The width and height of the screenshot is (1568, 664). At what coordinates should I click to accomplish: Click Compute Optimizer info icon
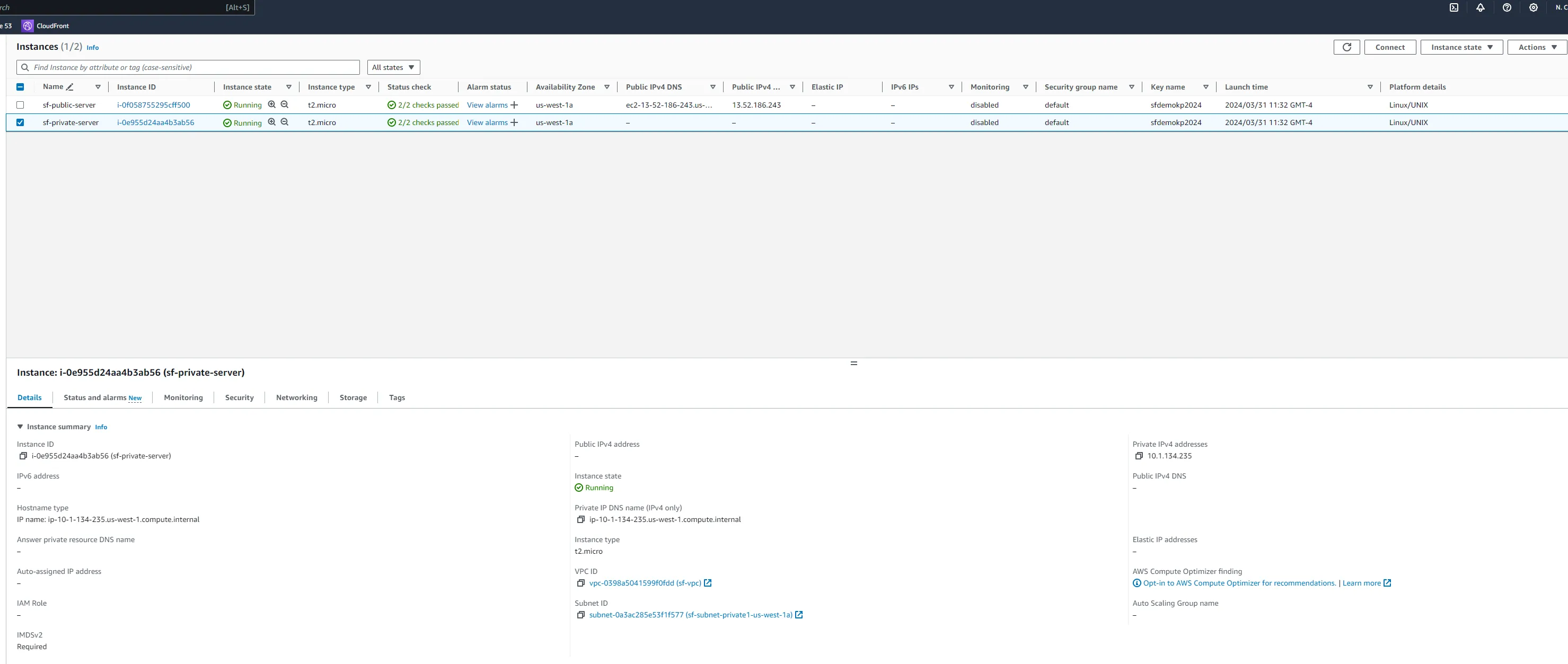point(1137,583)
